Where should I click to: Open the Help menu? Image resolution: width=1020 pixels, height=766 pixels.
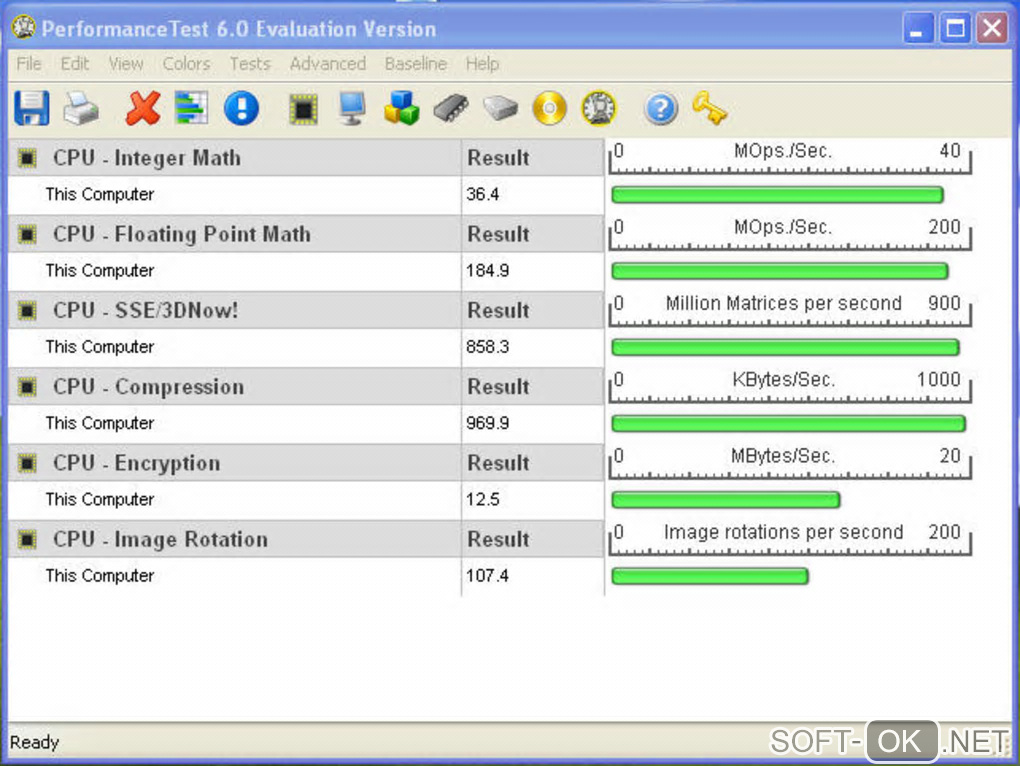coord(482,64)
